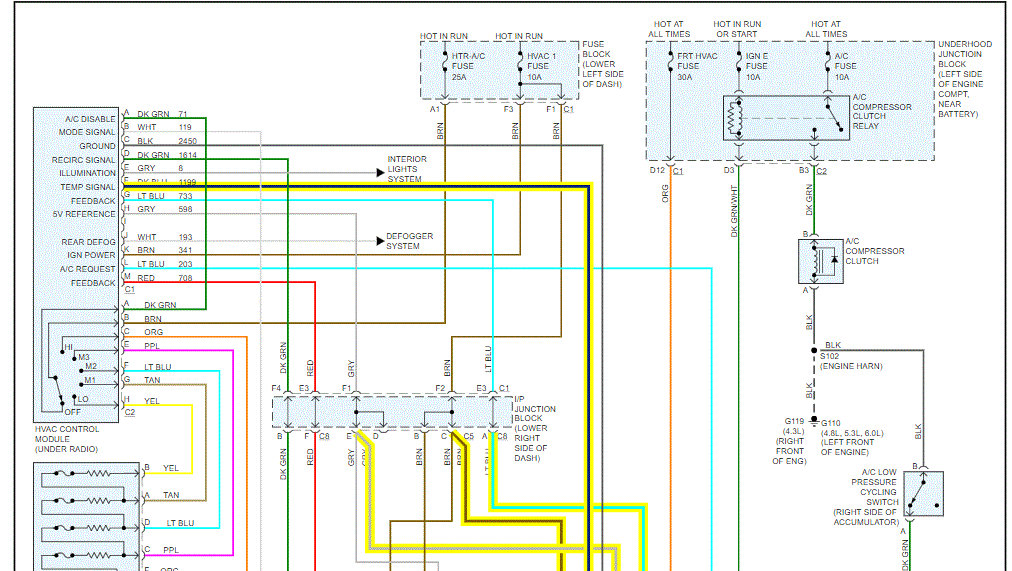1012x571 pixels.
Task: Click the "S102 (ENGINE HARN)" splice label
Action: coord(851,361)
